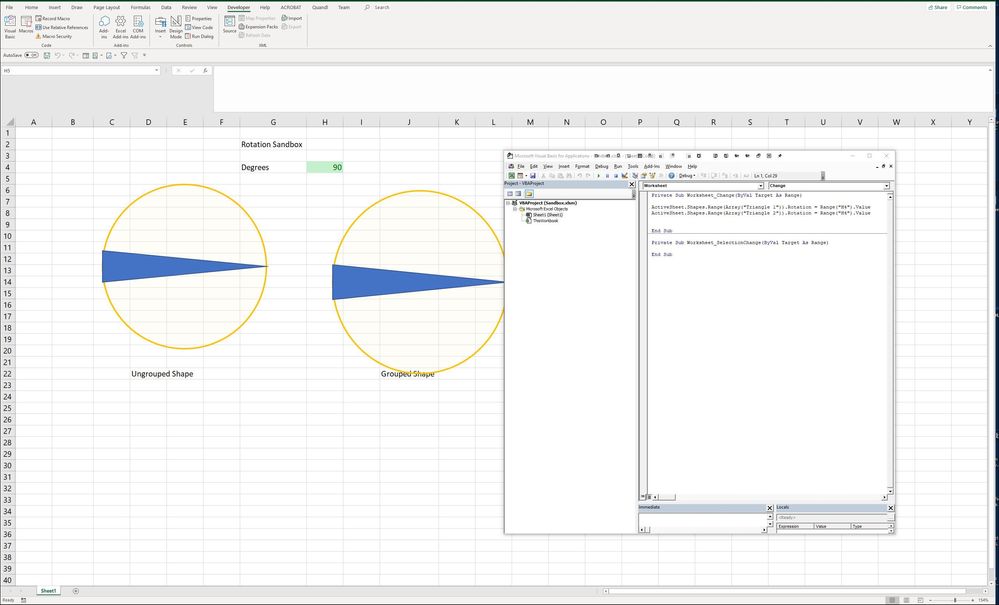The height and width of the screenshot is (605, 999).
Task: Switch to Page Break Preview in status bar
Action: [x=920, y=600]
